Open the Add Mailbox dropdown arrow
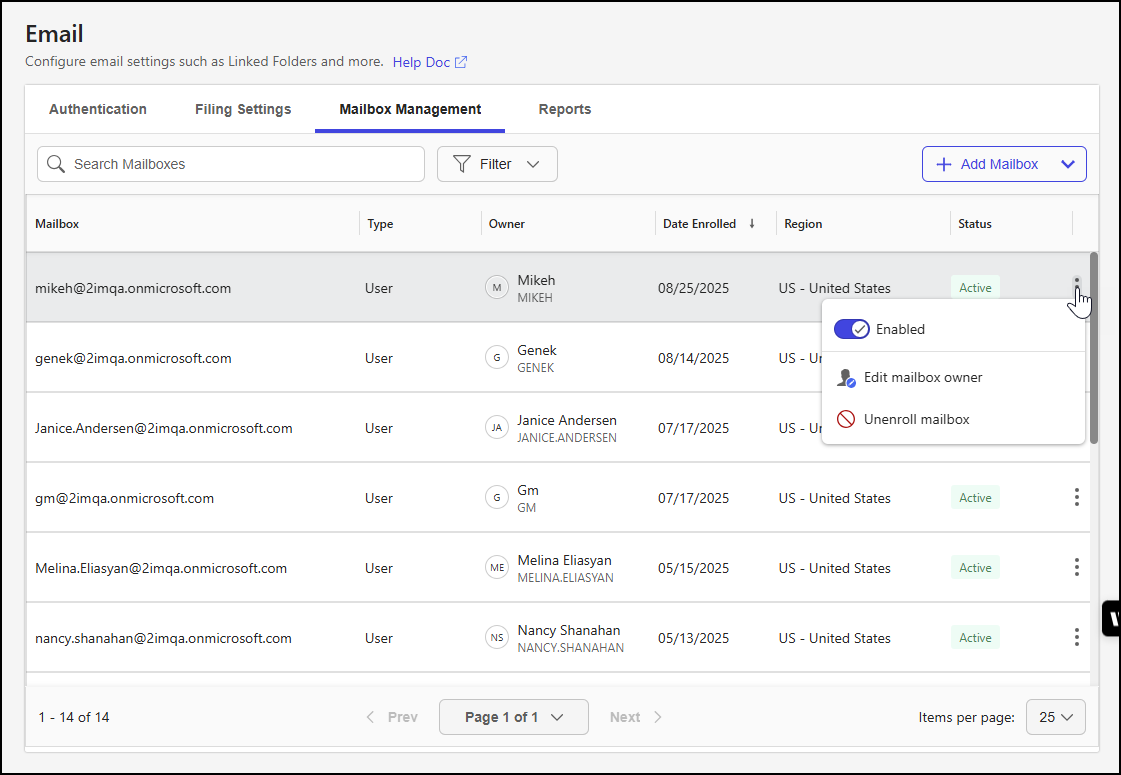 (1068, 164)
